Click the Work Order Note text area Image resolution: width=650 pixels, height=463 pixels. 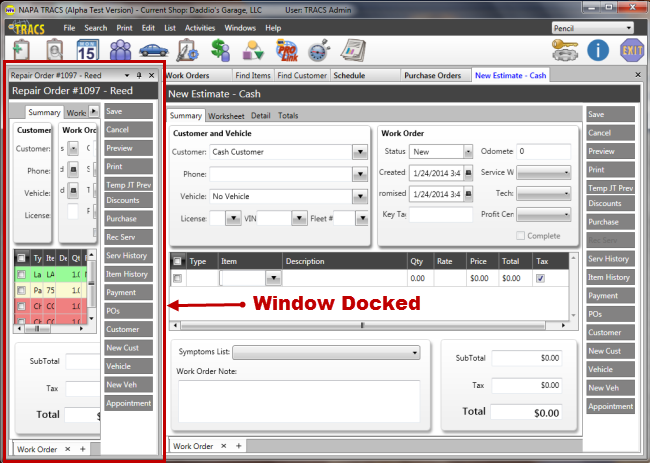299,401
